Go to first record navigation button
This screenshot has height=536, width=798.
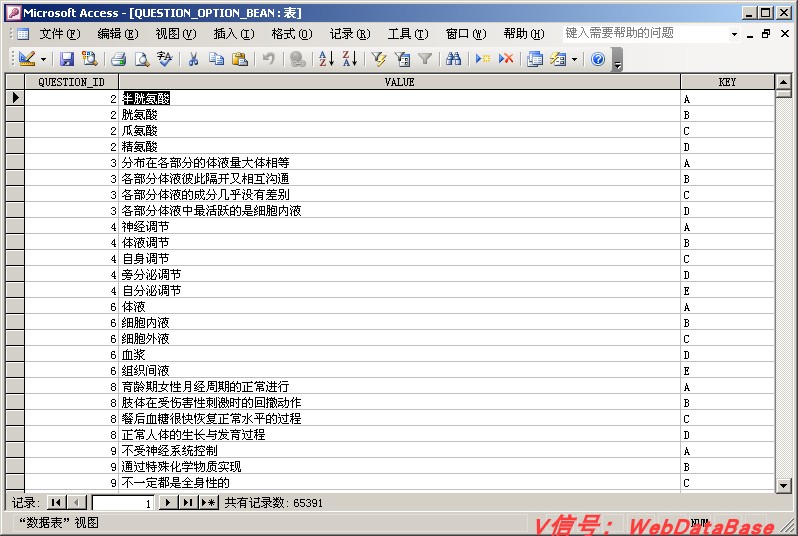click(56, 502)
